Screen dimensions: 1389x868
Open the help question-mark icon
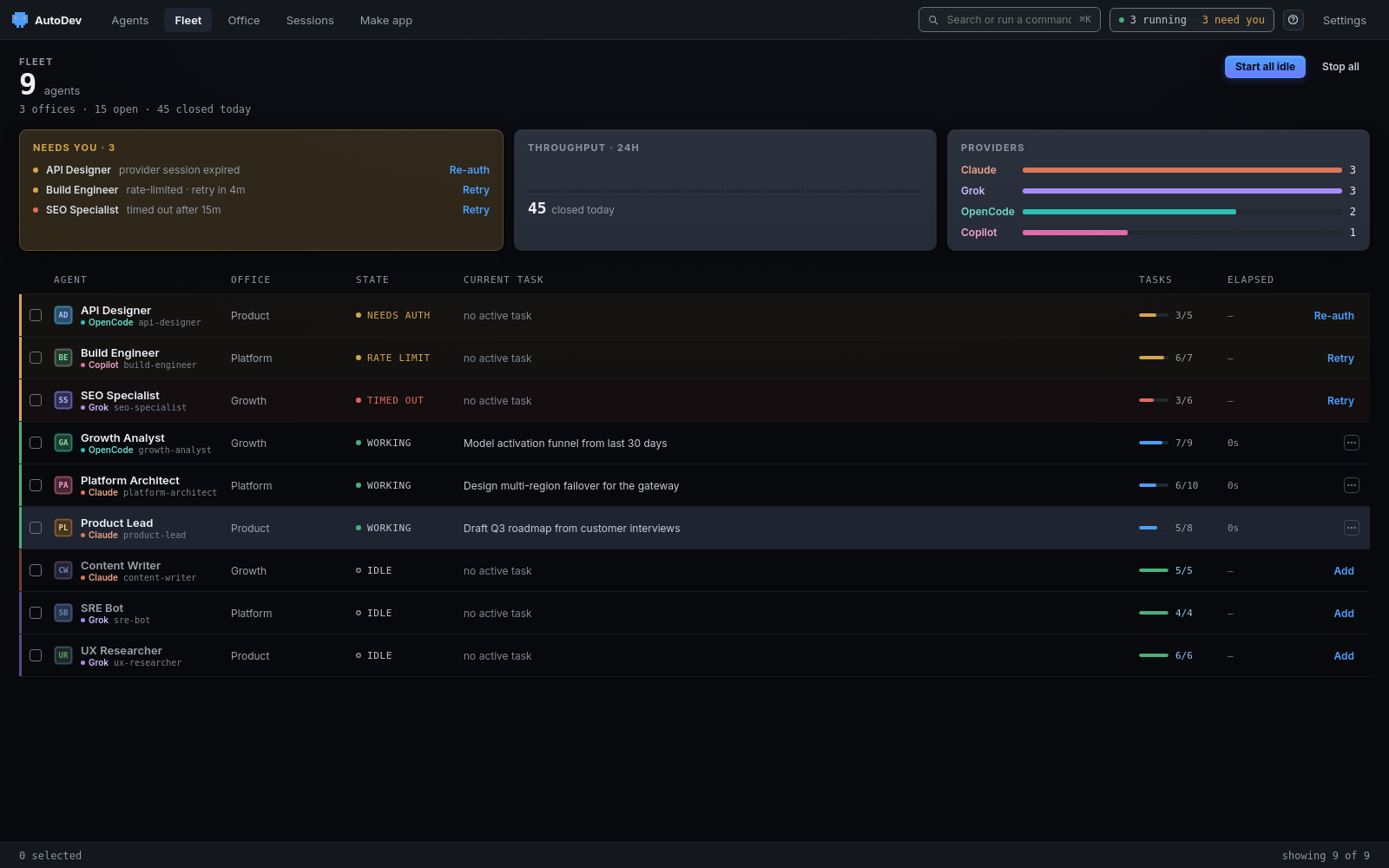[x=1294, y=20]
